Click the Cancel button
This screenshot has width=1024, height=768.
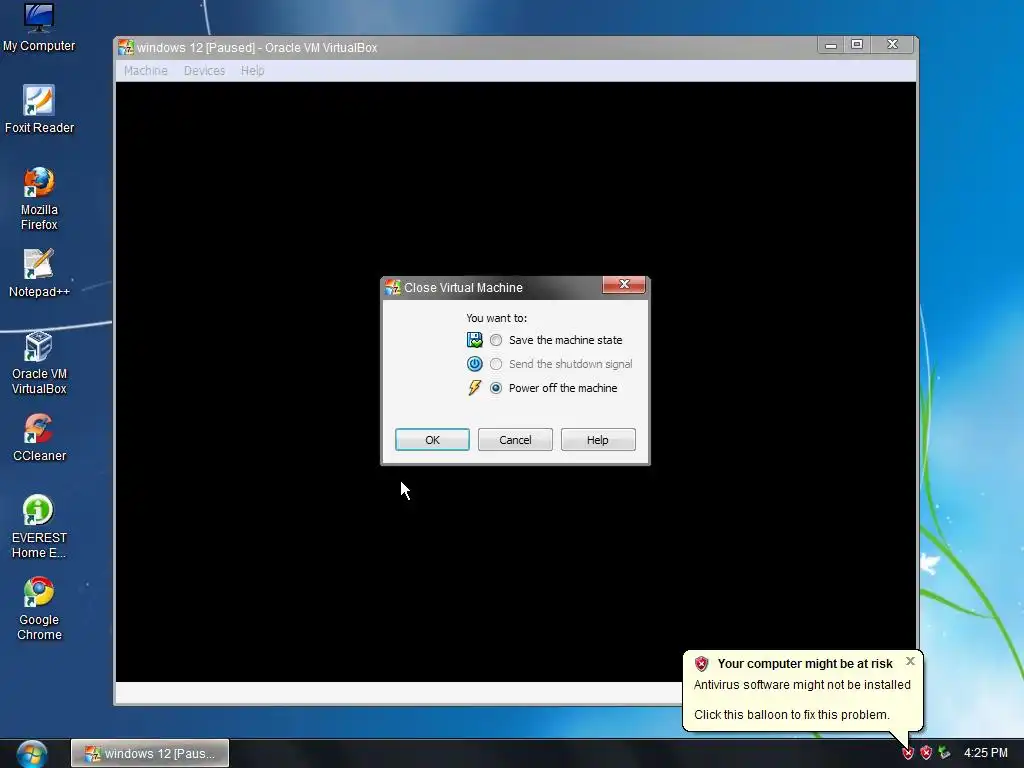(515, 440)
